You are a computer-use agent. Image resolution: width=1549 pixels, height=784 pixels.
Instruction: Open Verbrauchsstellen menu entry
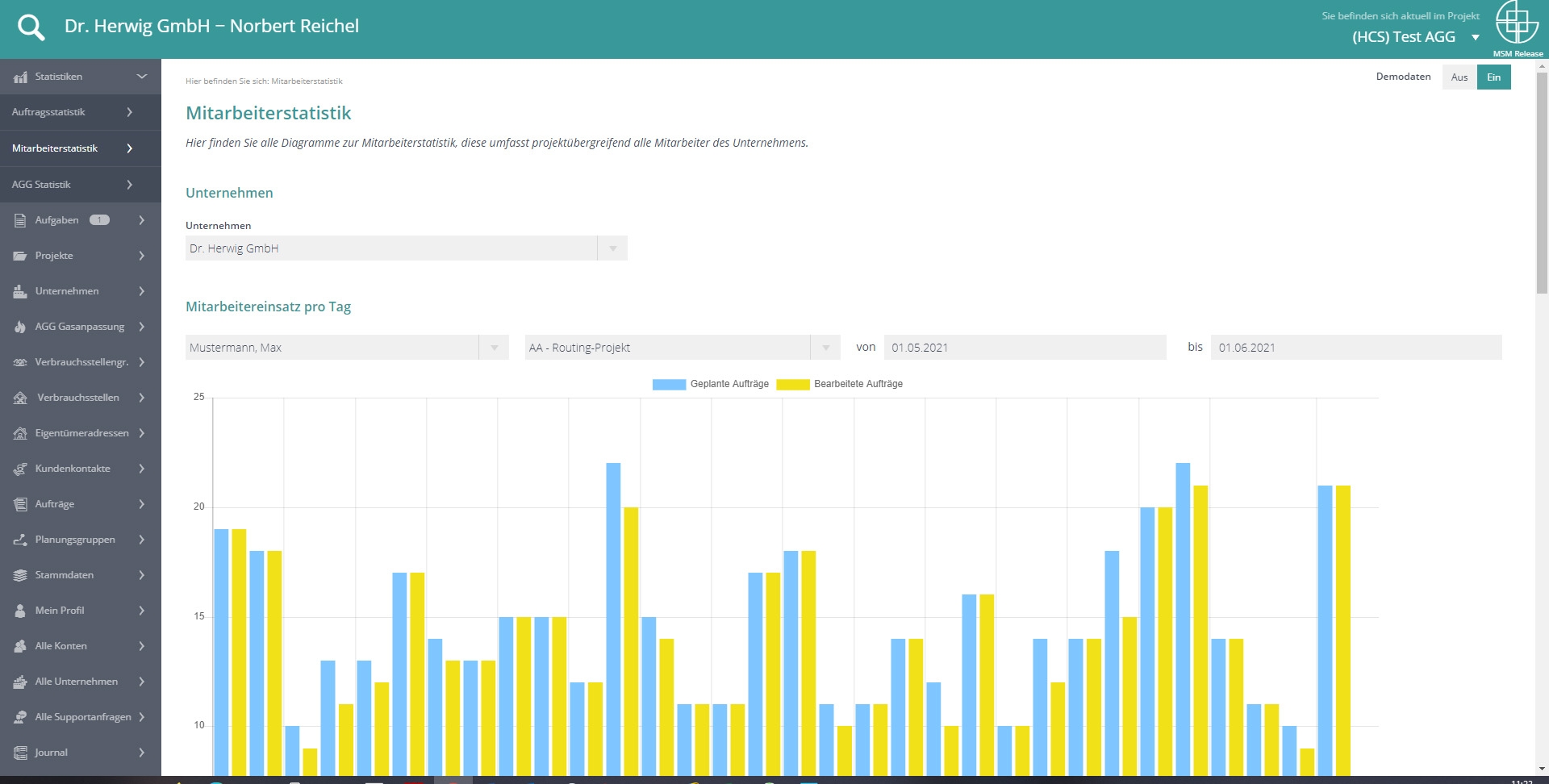(81, 398)
